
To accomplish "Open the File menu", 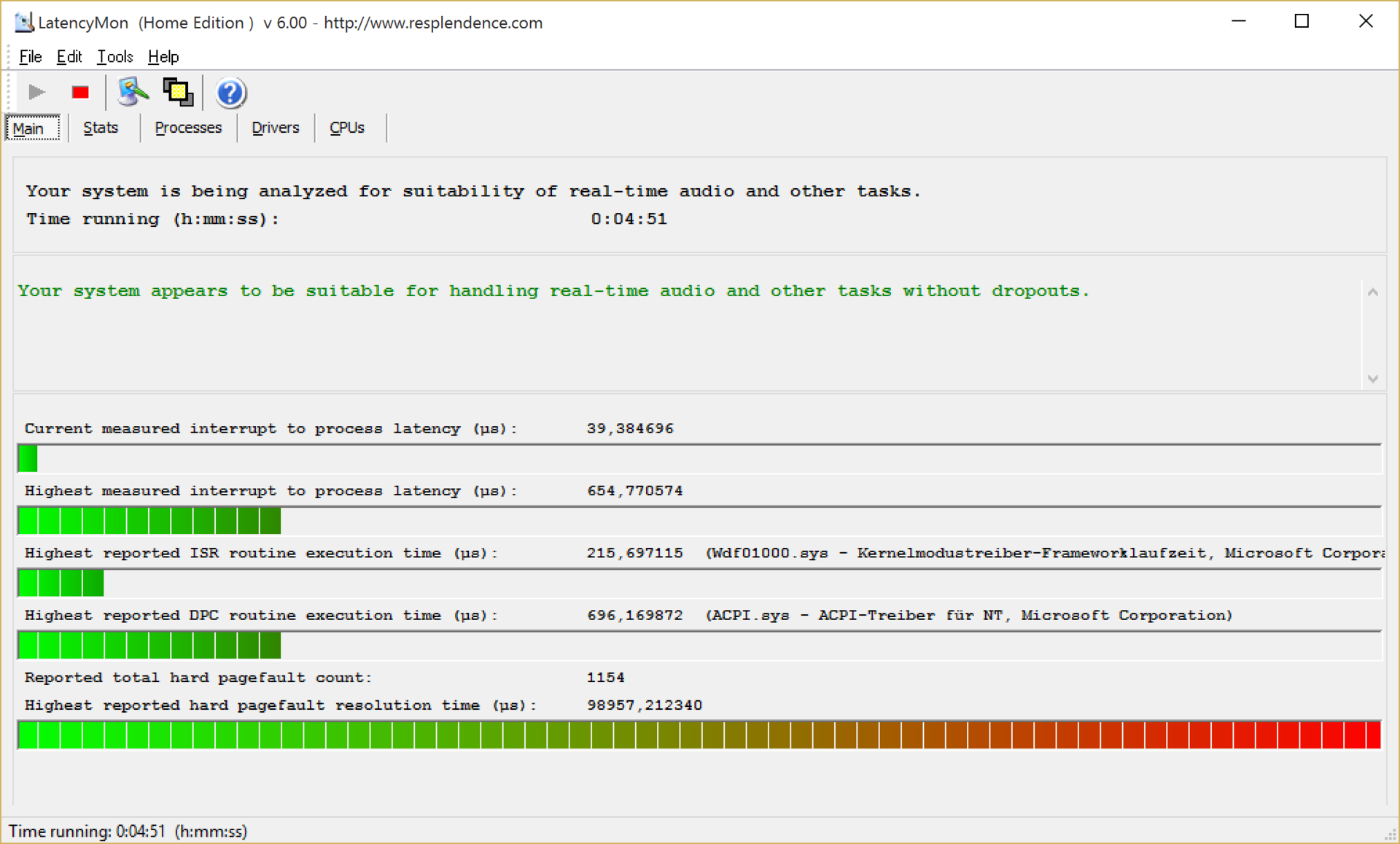I will (x=30, y=57).
